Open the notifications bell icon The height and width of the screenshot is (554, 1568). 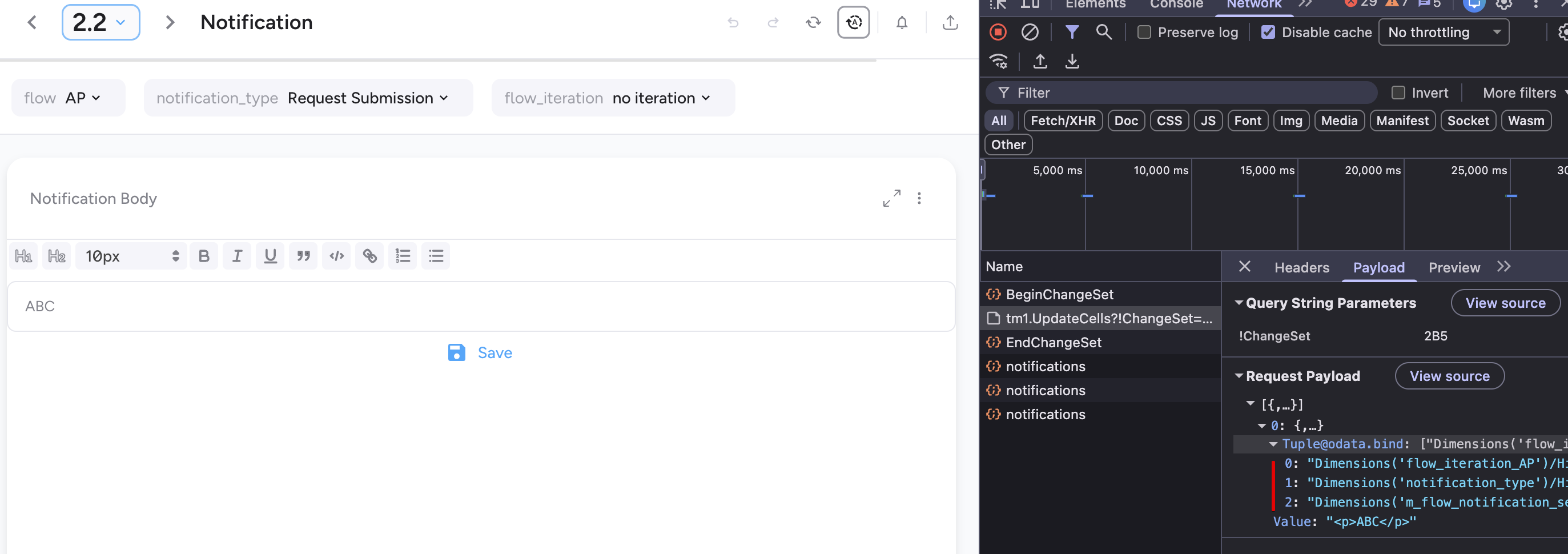point(902,23)
